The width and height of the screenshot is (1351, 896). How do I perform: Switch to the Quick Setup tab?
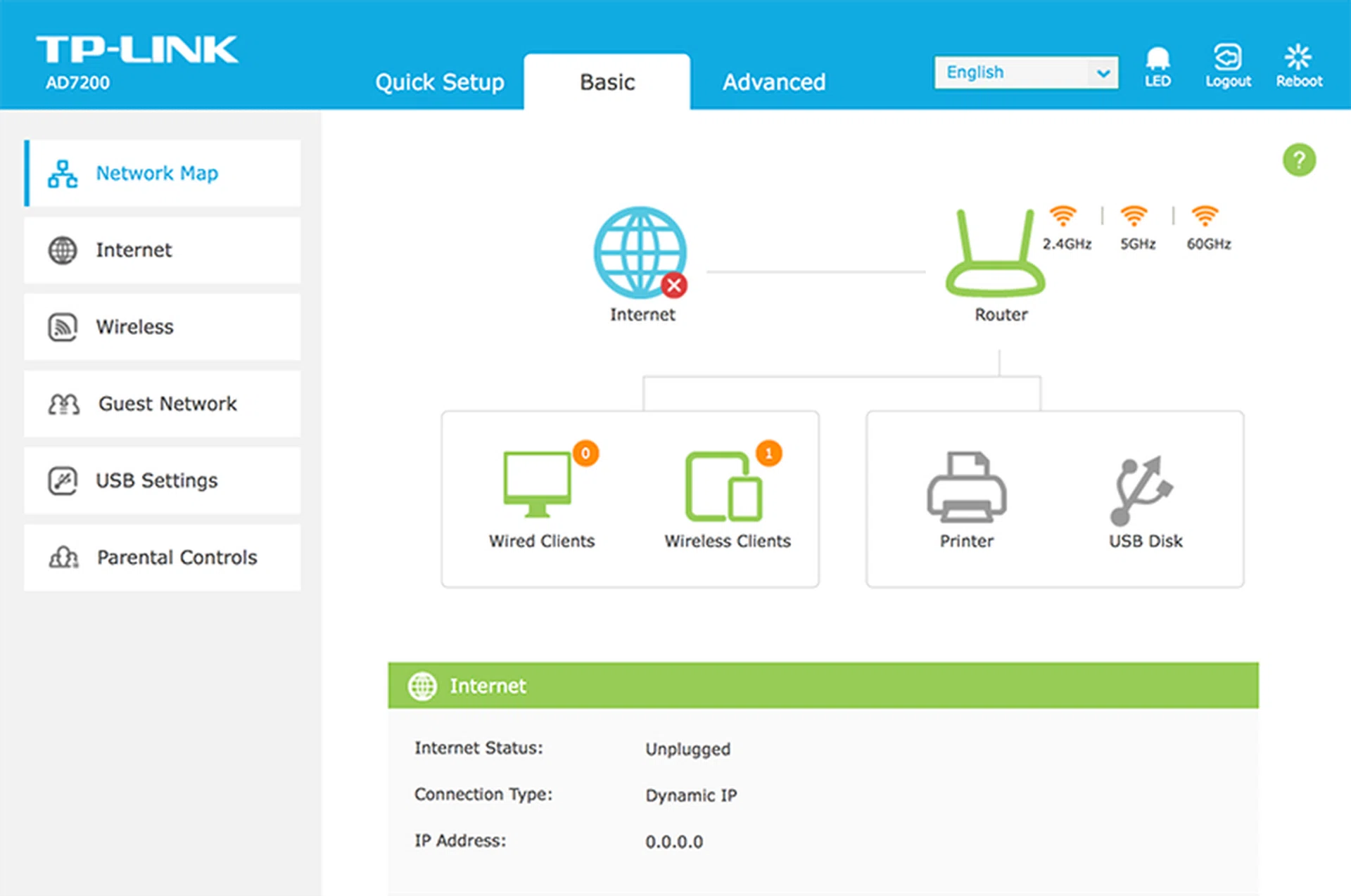click(439, 82)
